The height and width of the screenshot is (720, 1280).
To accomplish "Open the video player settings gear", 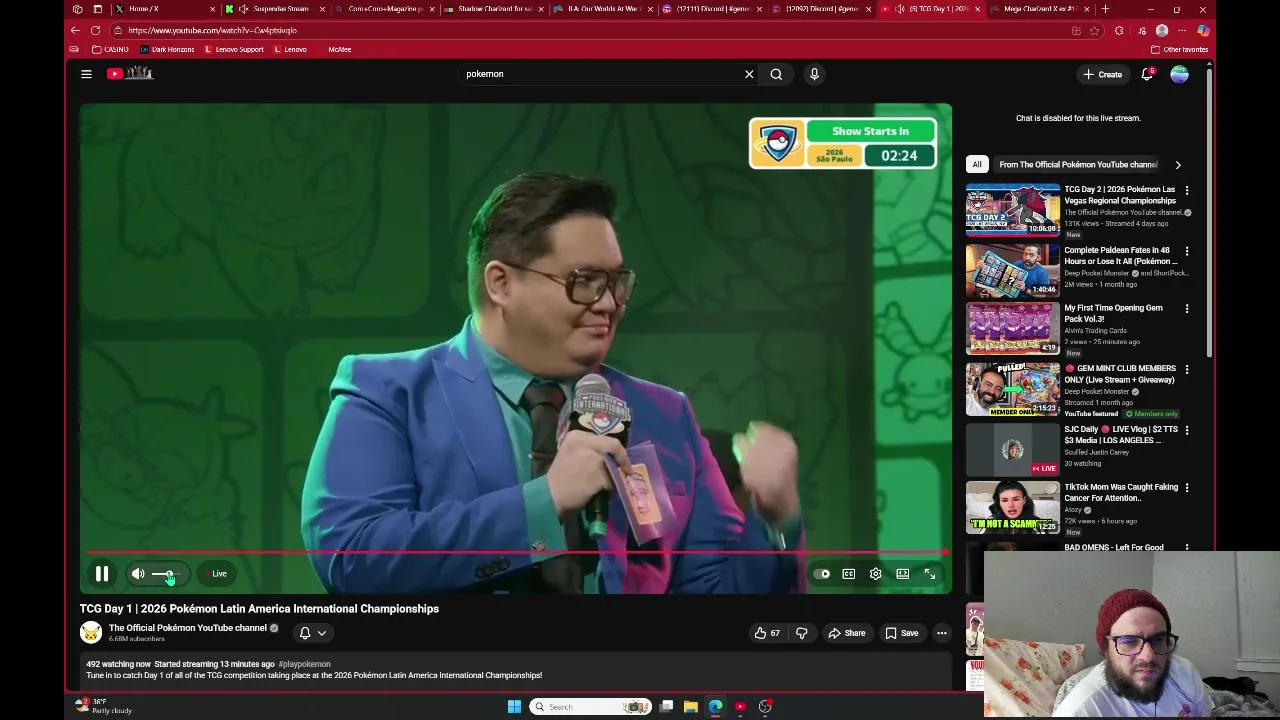I will click(x=876, y=574).
